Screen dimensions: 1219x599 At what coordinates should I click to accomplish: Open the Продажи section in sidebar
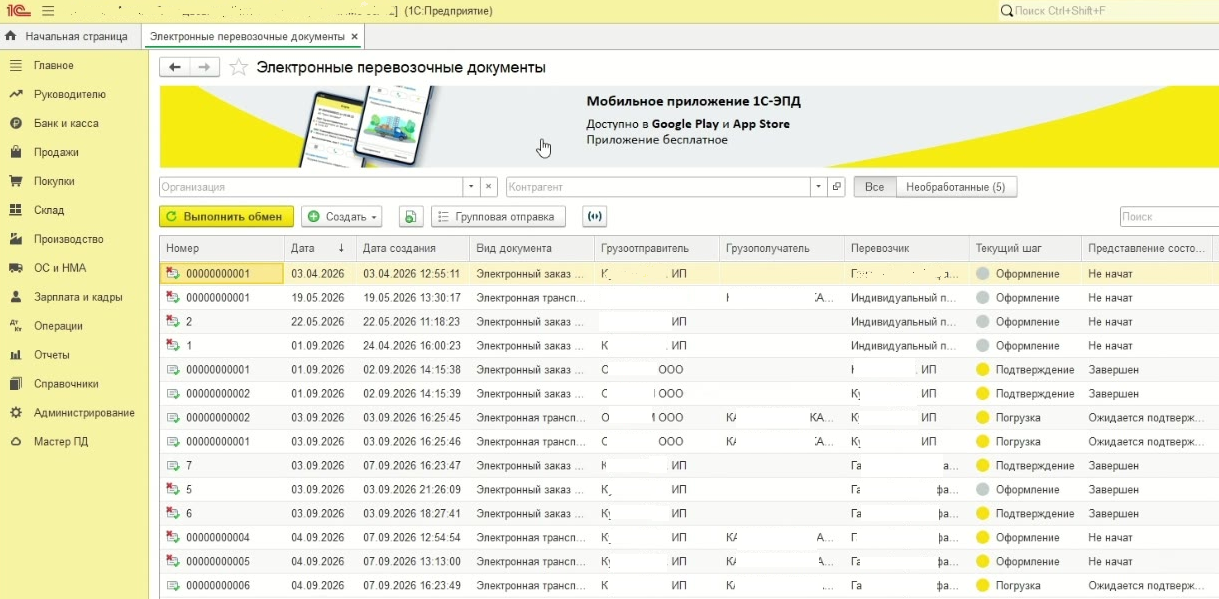[56, 152]
